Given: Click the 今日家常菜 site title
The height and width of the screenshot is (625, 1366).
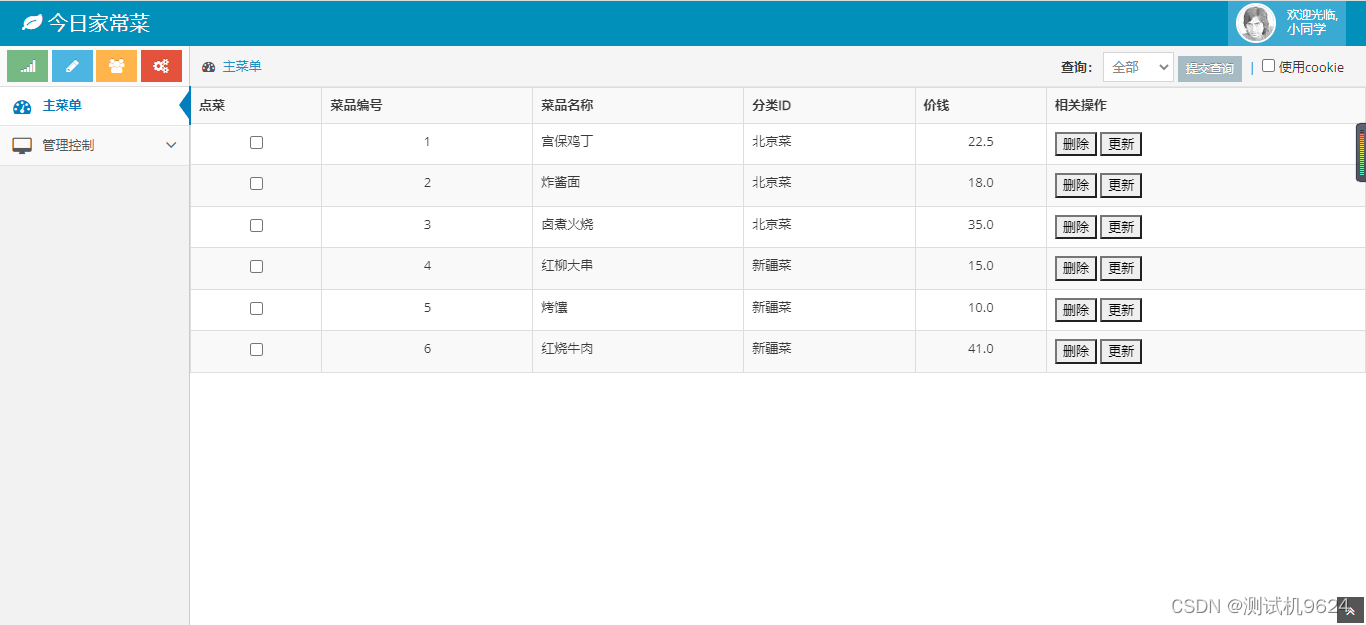Looking at the screenshot, I should pos(99,22).
